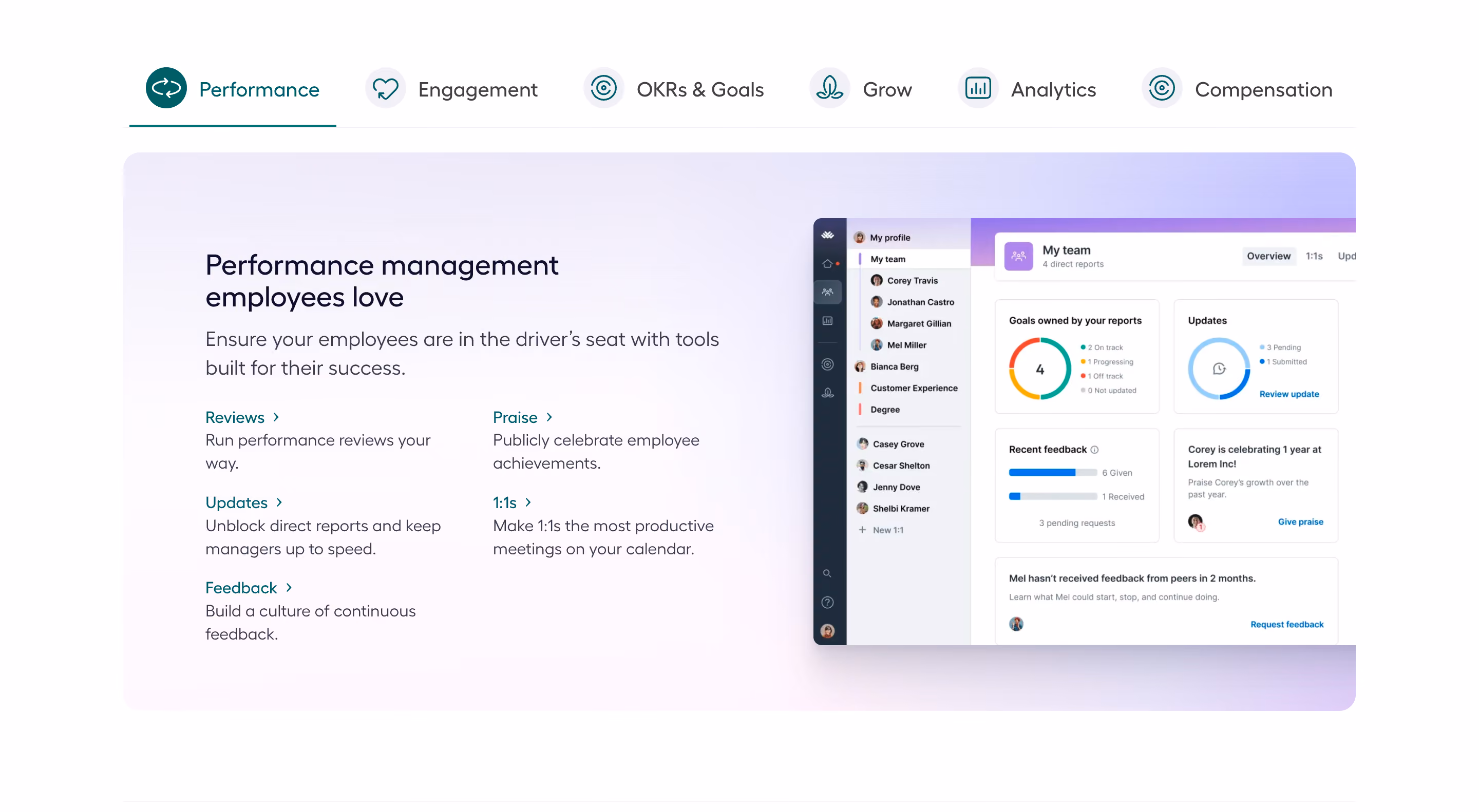This screenshot has width=1479, height=812.
Task: Open the Praise link
Action: point(522,417)
